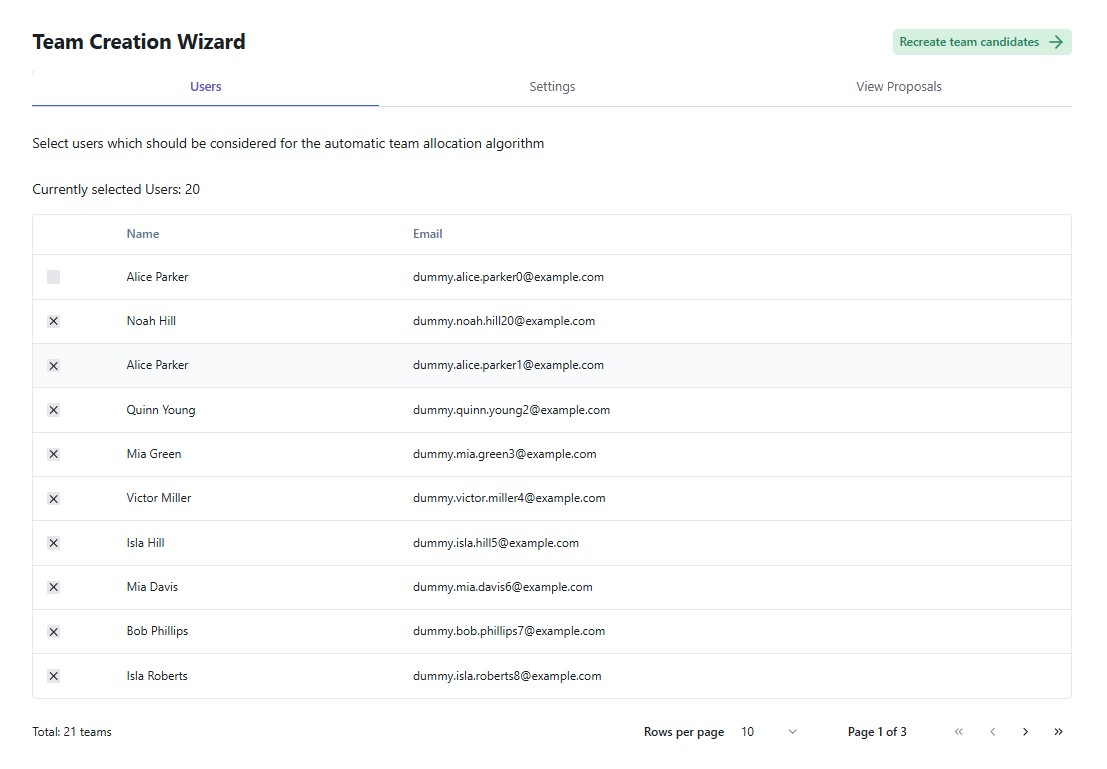Switch to the Settings tab
This screenshot has height=769, width=1107.
coord(552,87)
